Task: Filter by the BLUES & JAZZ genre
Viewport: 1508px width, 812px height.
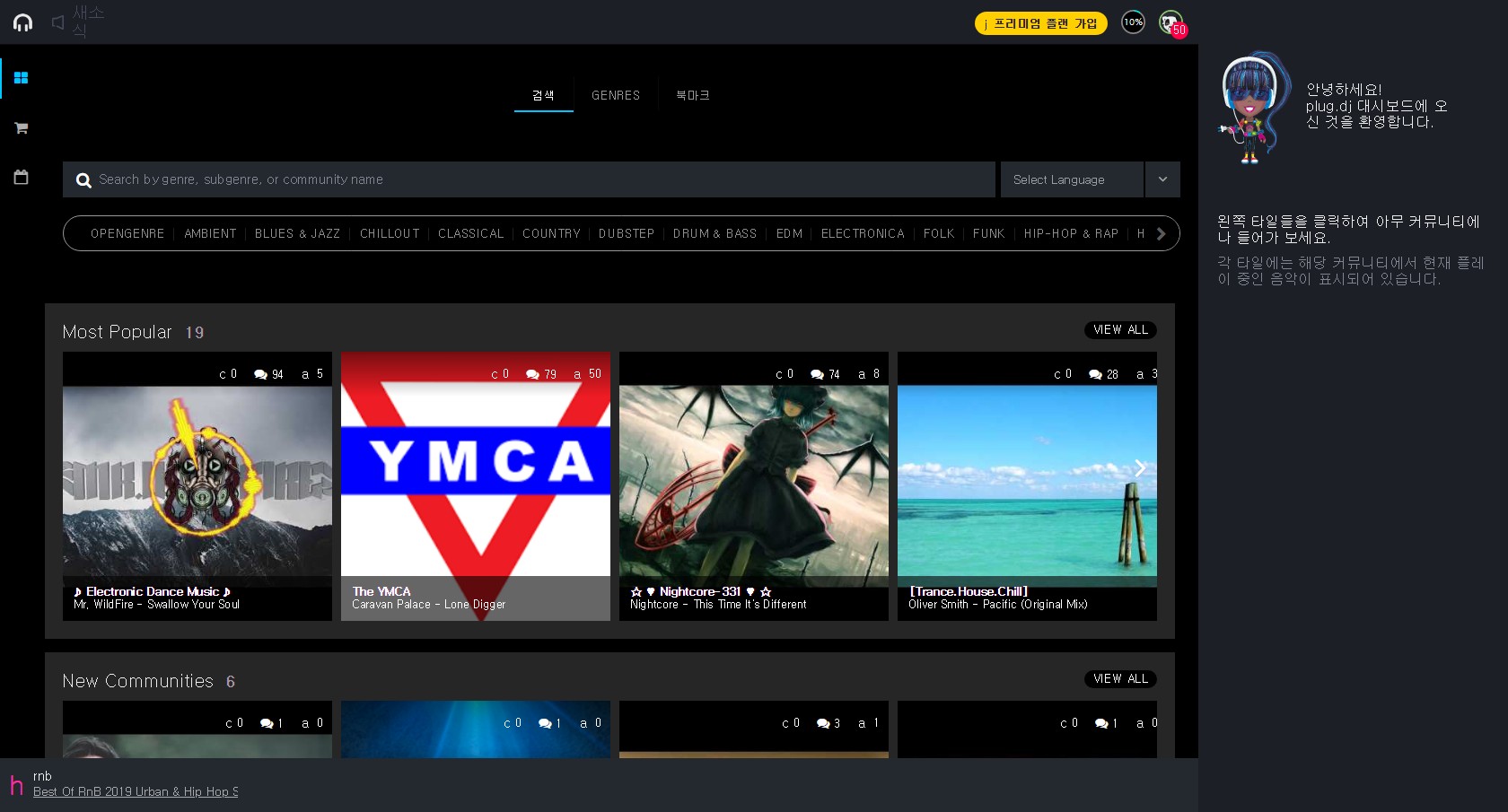Action: pos(297,233)
